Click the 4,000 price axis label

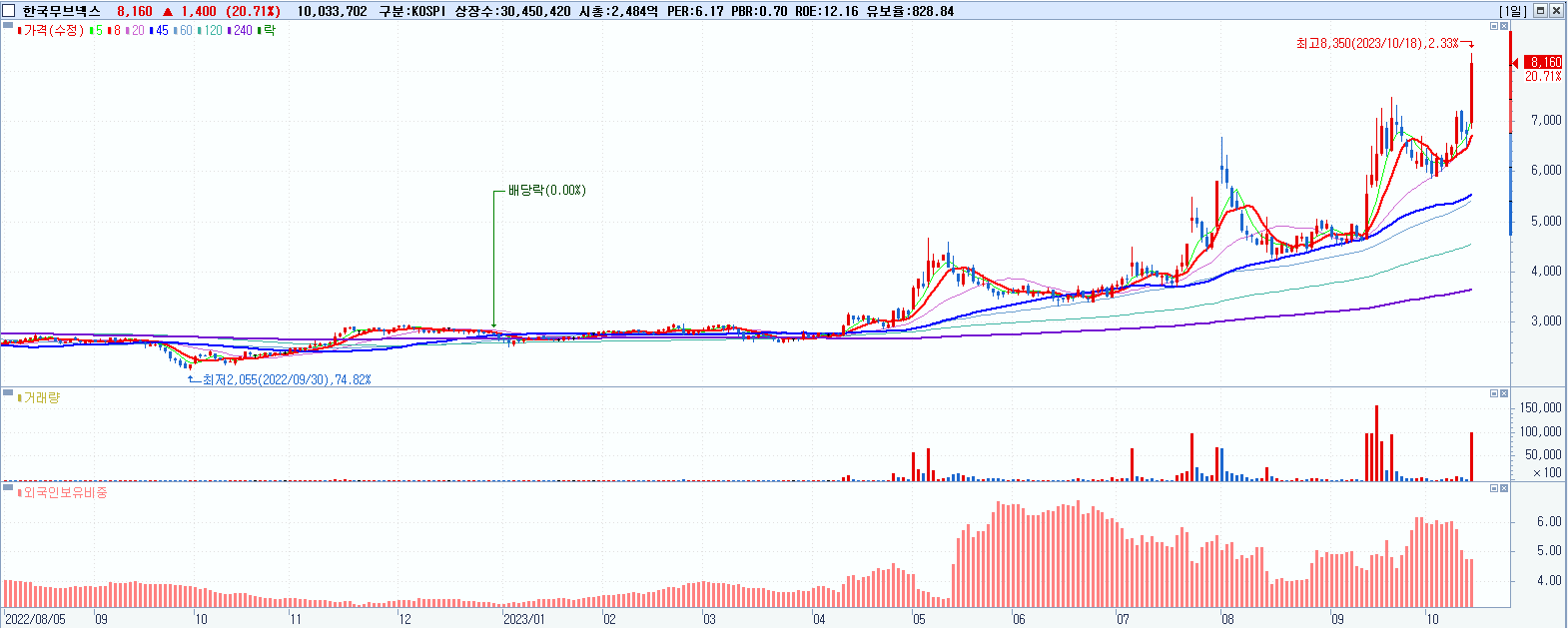pyautogui.click(x=1546, y=271)
